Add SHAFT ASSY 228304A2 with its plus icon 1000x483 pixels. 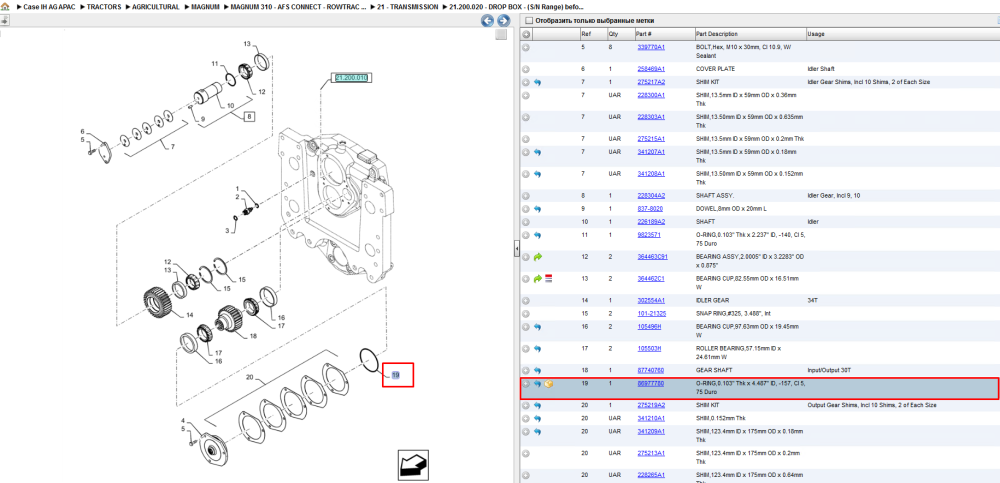coord(526,195)
